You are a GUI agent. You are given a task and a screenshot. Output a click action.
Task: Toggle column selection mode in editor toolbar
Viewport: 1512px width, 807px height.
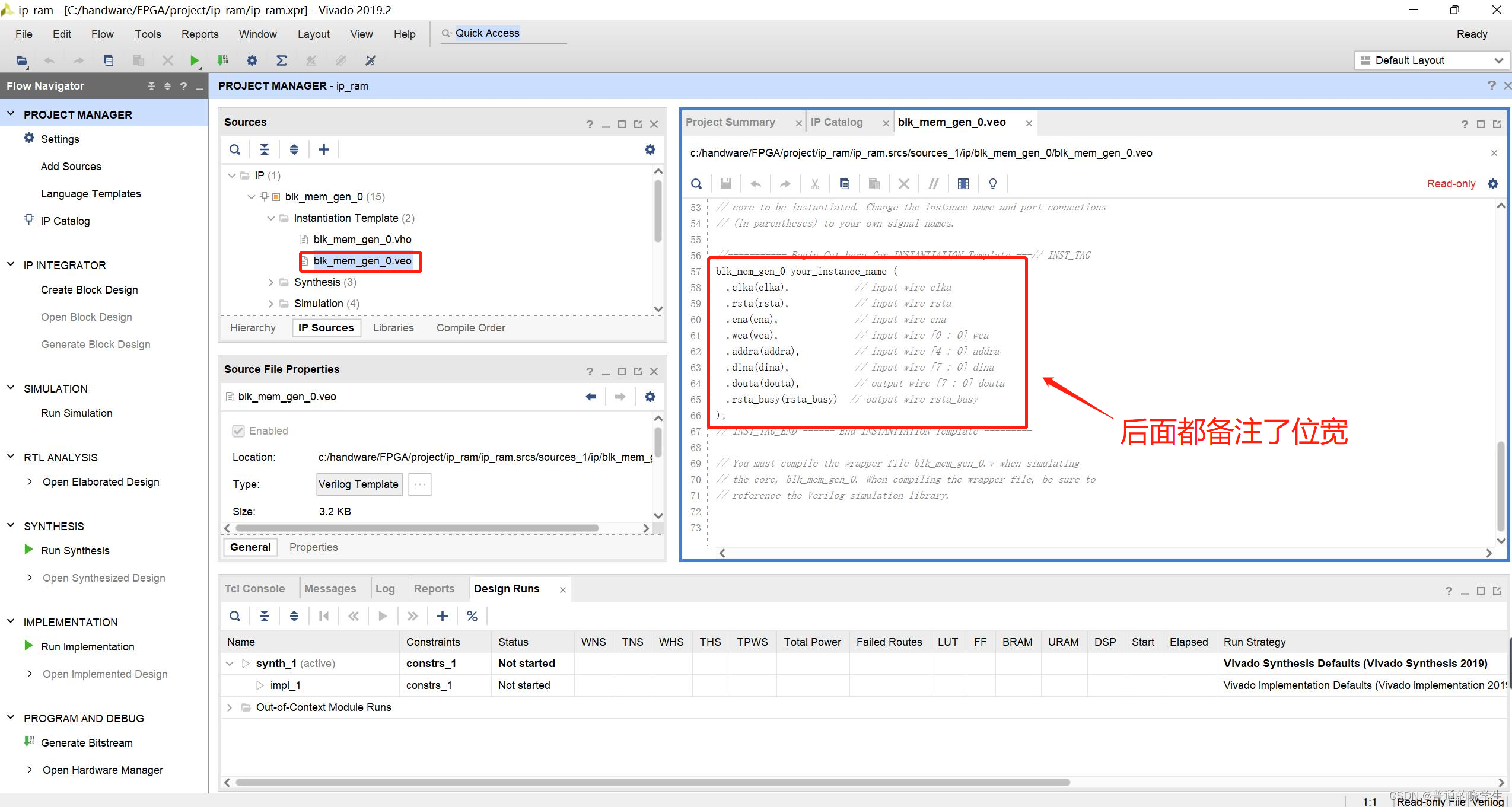point(963,184)
